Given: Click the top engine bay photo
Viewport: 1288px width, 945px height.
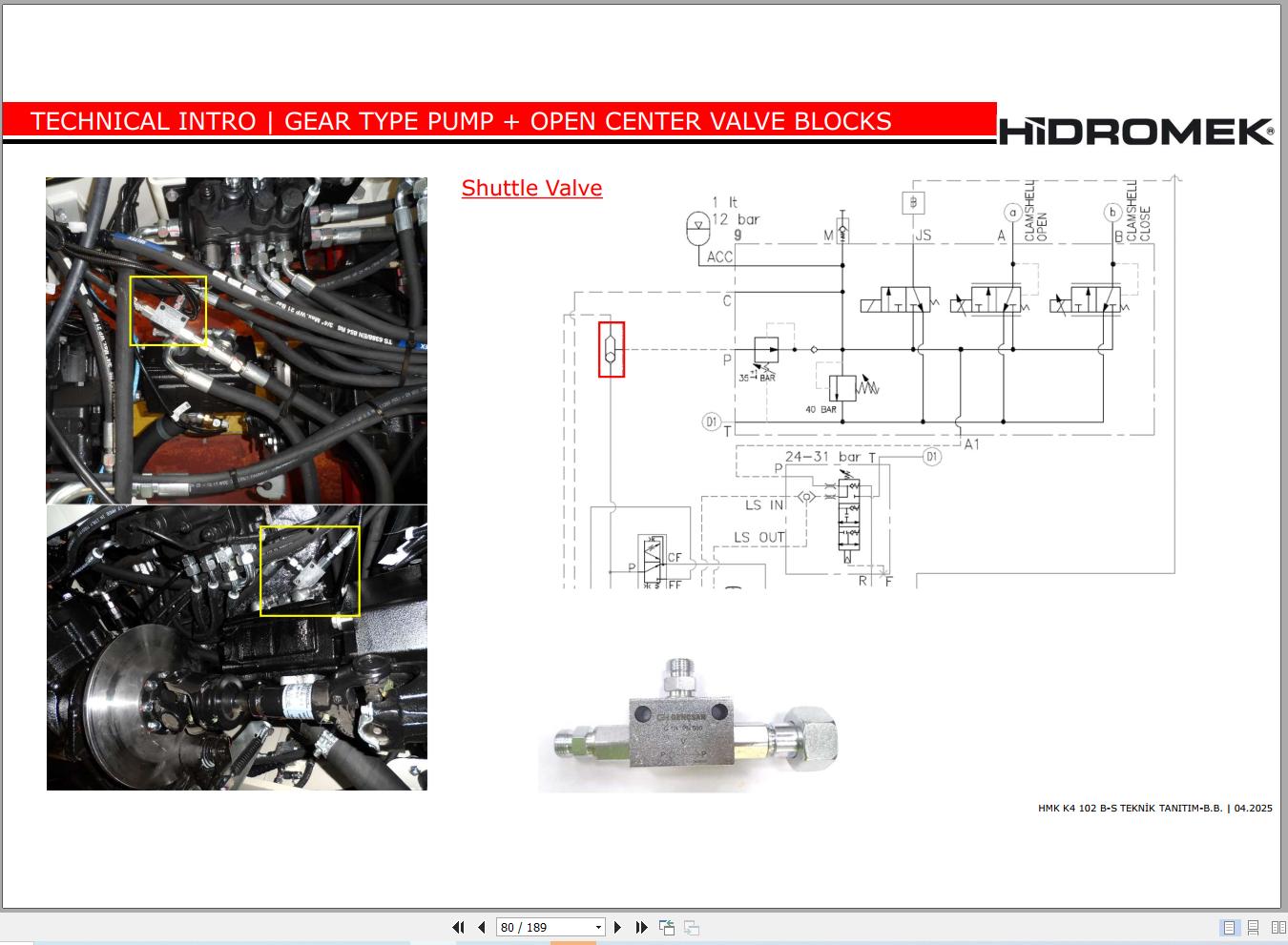Looking at the screenshot, I should pos(237,340).
